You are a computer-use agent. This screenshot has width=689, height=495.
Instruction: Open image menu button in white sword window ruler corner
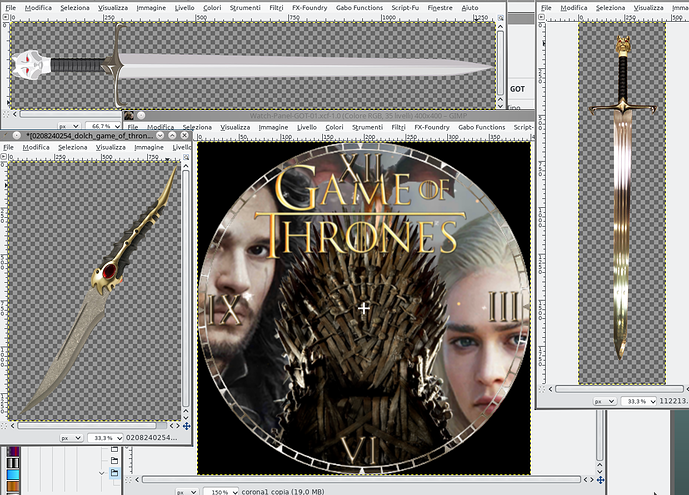click(x=6, y=17)
